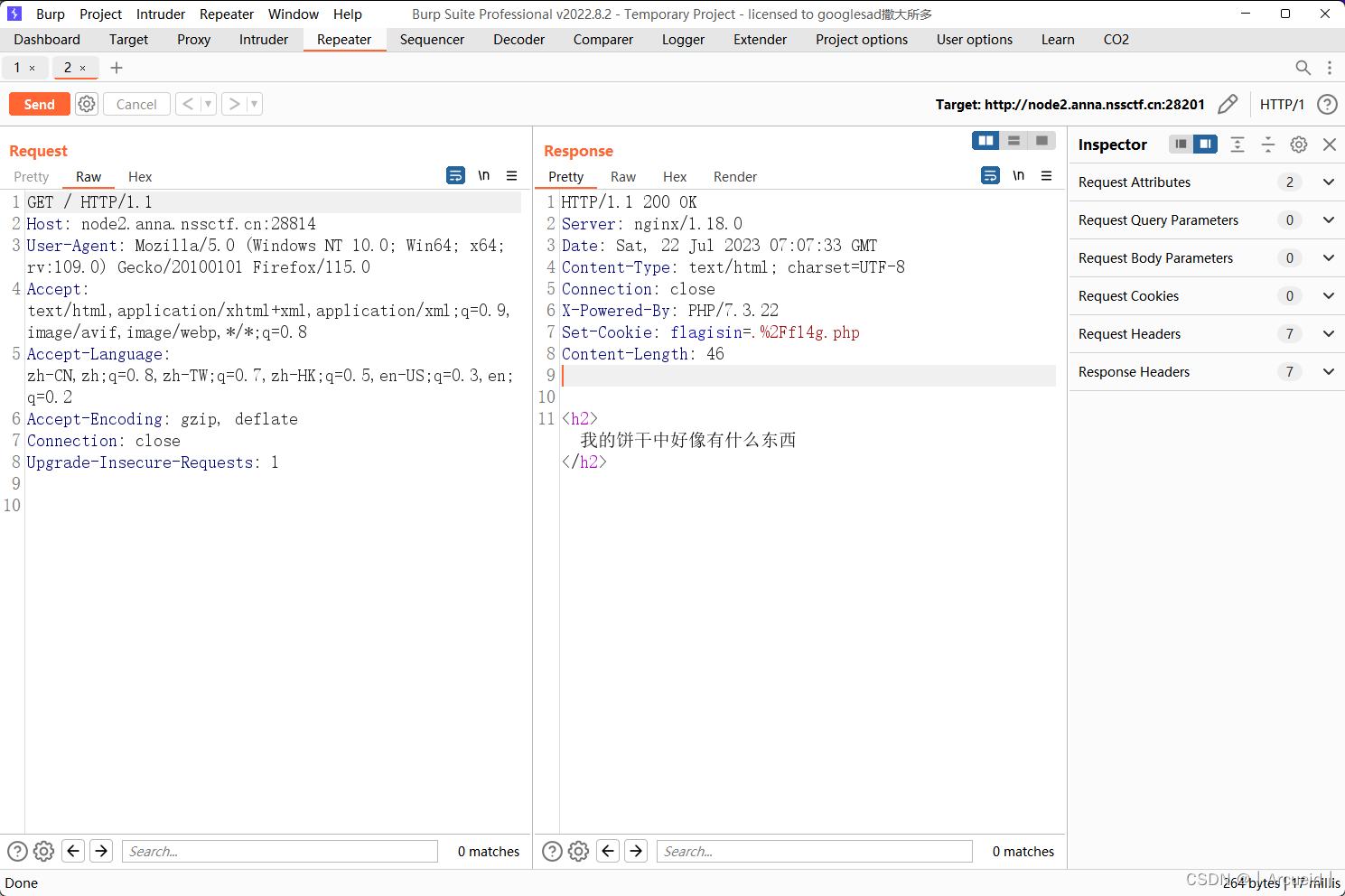Go to next request with forward arrow
The width and height of the screenshot is (1345, 896).
tap(234, 104)
